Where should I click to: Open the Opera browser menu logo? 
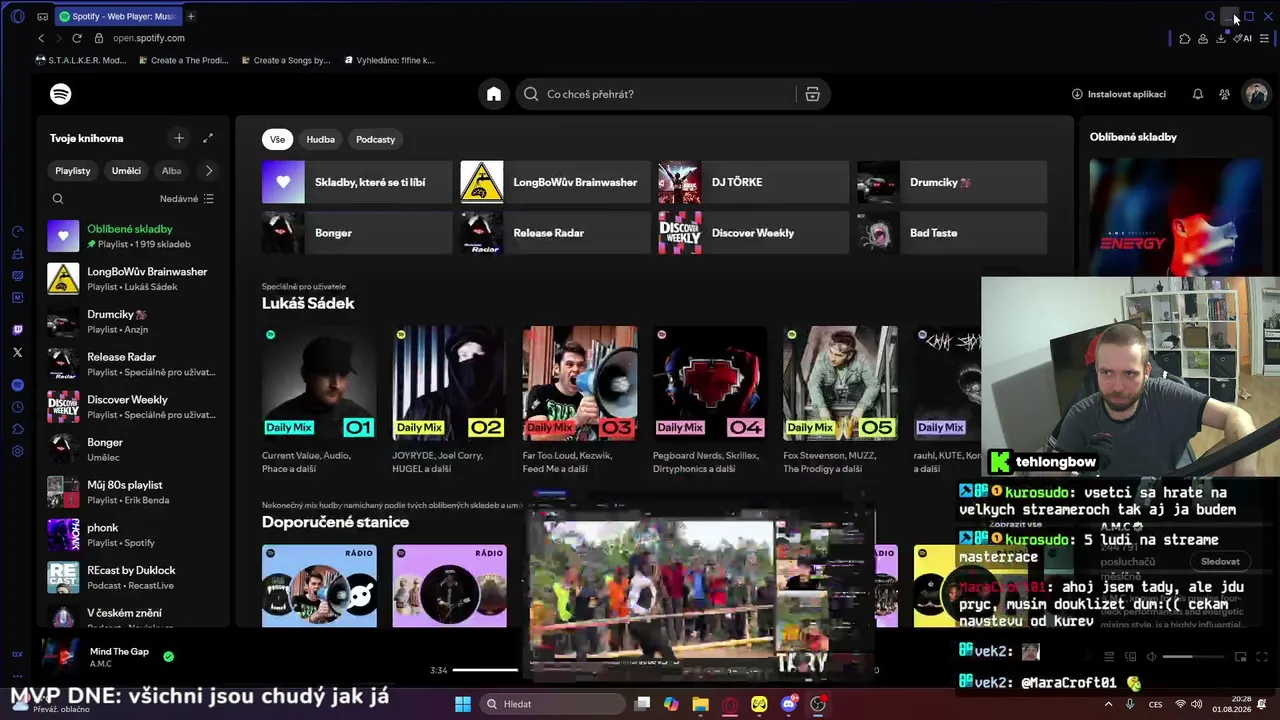[x=17, y=16]
